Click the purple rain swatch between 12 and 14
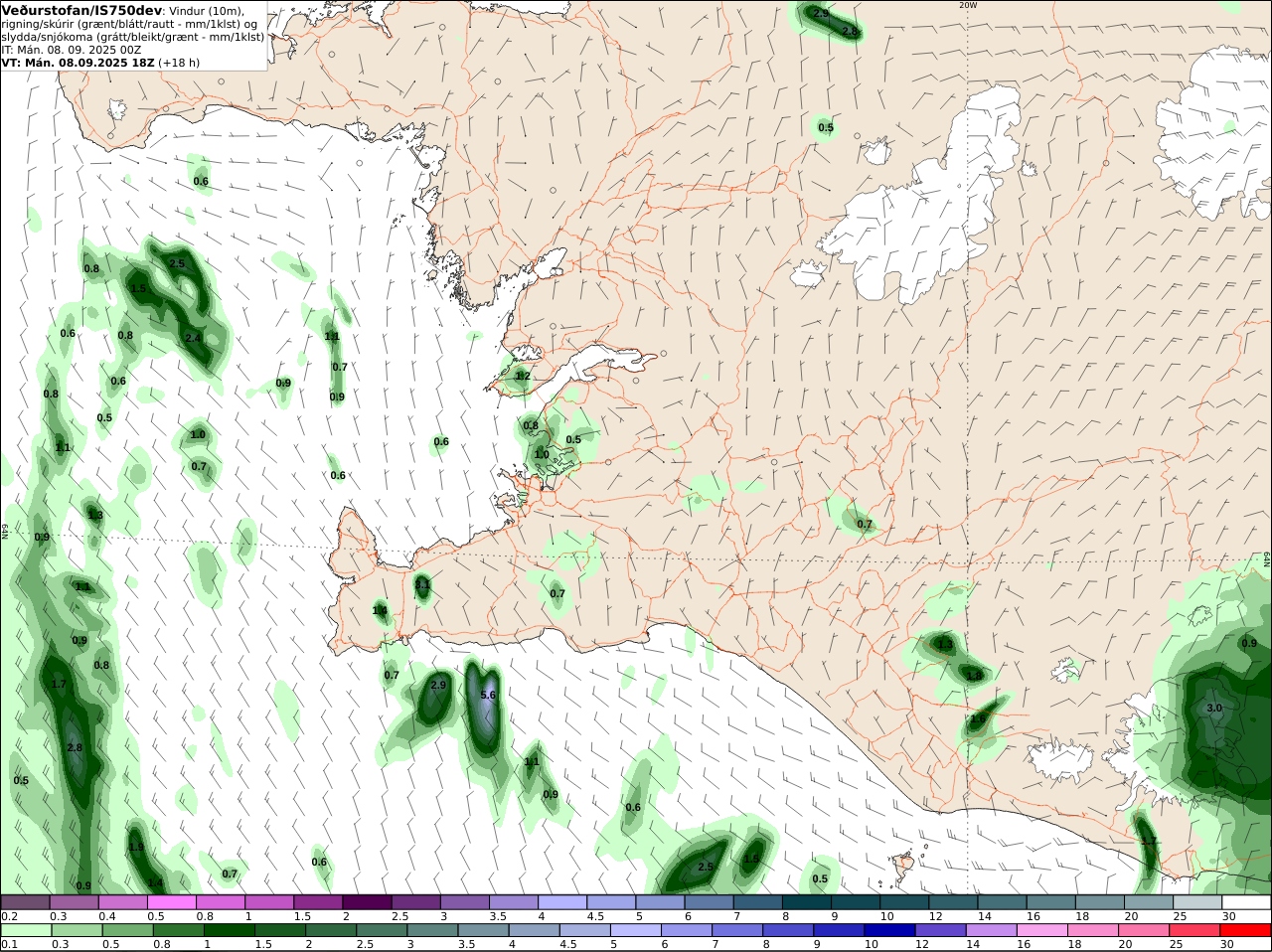 coord(943,930)
